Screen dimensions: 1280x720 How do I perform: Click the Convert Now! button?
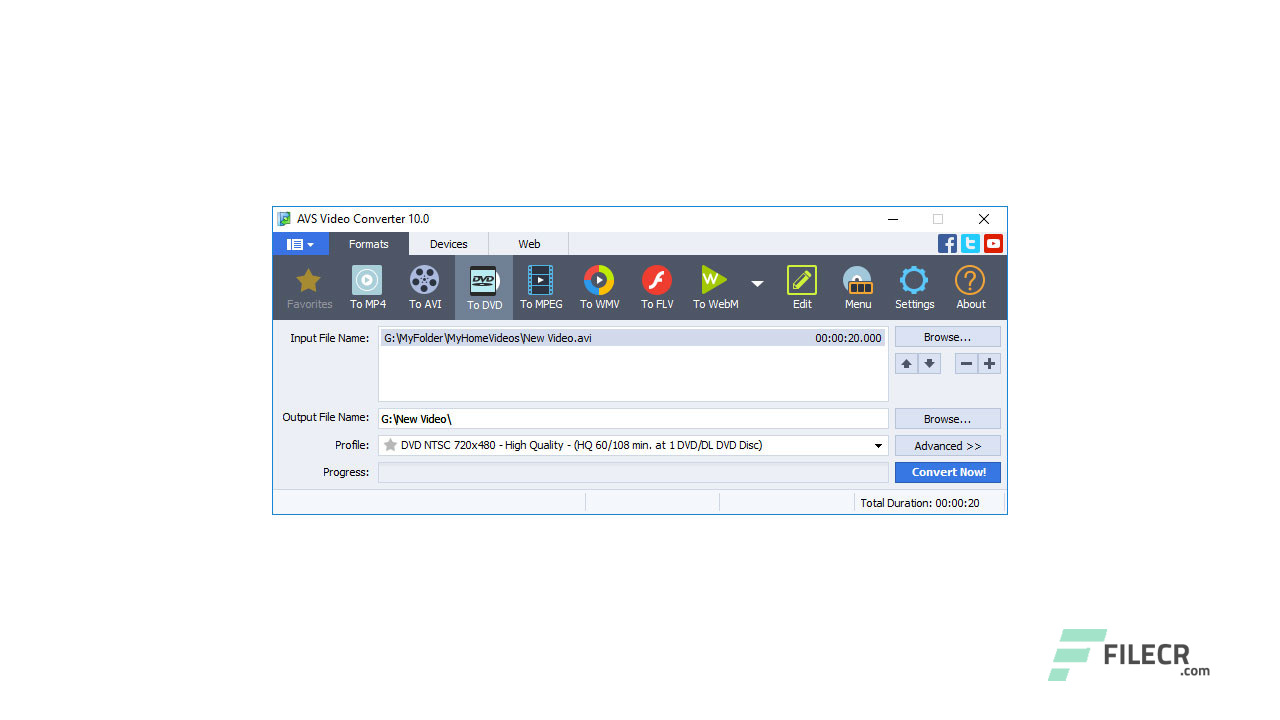pos(948,472)
